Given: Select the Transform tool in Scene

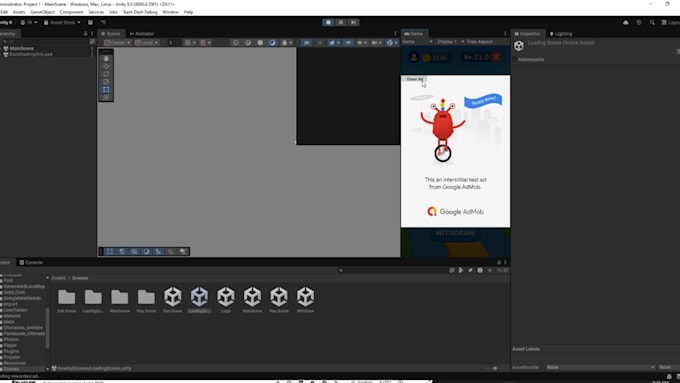Looking at the screenshot, I should 106,98.
